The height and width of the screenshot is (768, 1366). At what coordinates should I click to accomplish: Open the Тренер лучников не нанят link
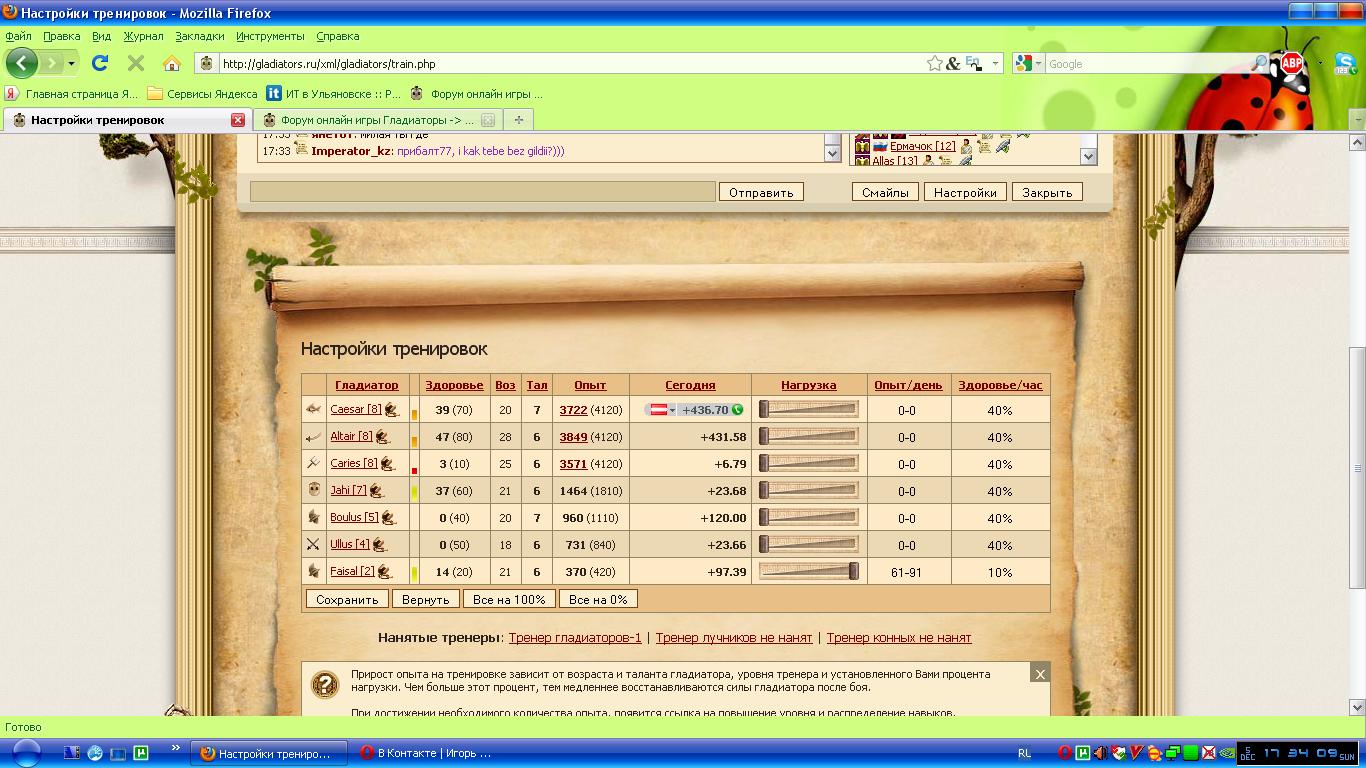pos(734,637)
